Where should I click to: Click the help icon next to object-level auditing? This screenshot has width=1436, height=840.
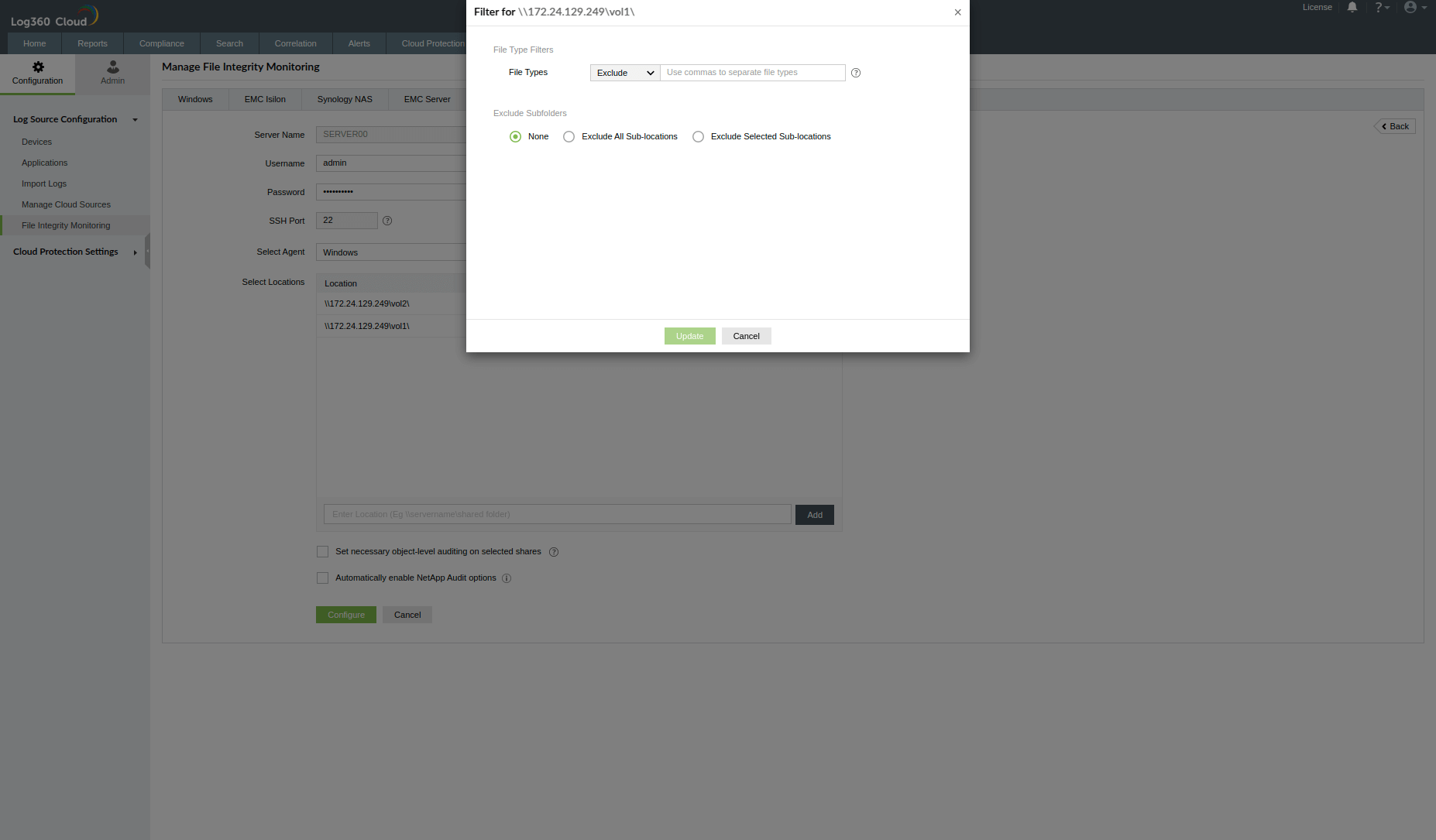[554, 551]
